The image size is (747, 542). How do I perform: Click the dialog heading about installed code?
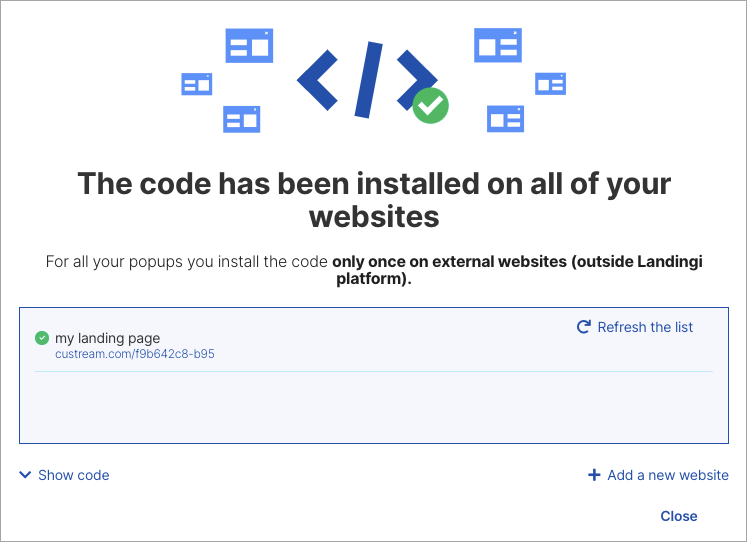(x=373, y=200)
